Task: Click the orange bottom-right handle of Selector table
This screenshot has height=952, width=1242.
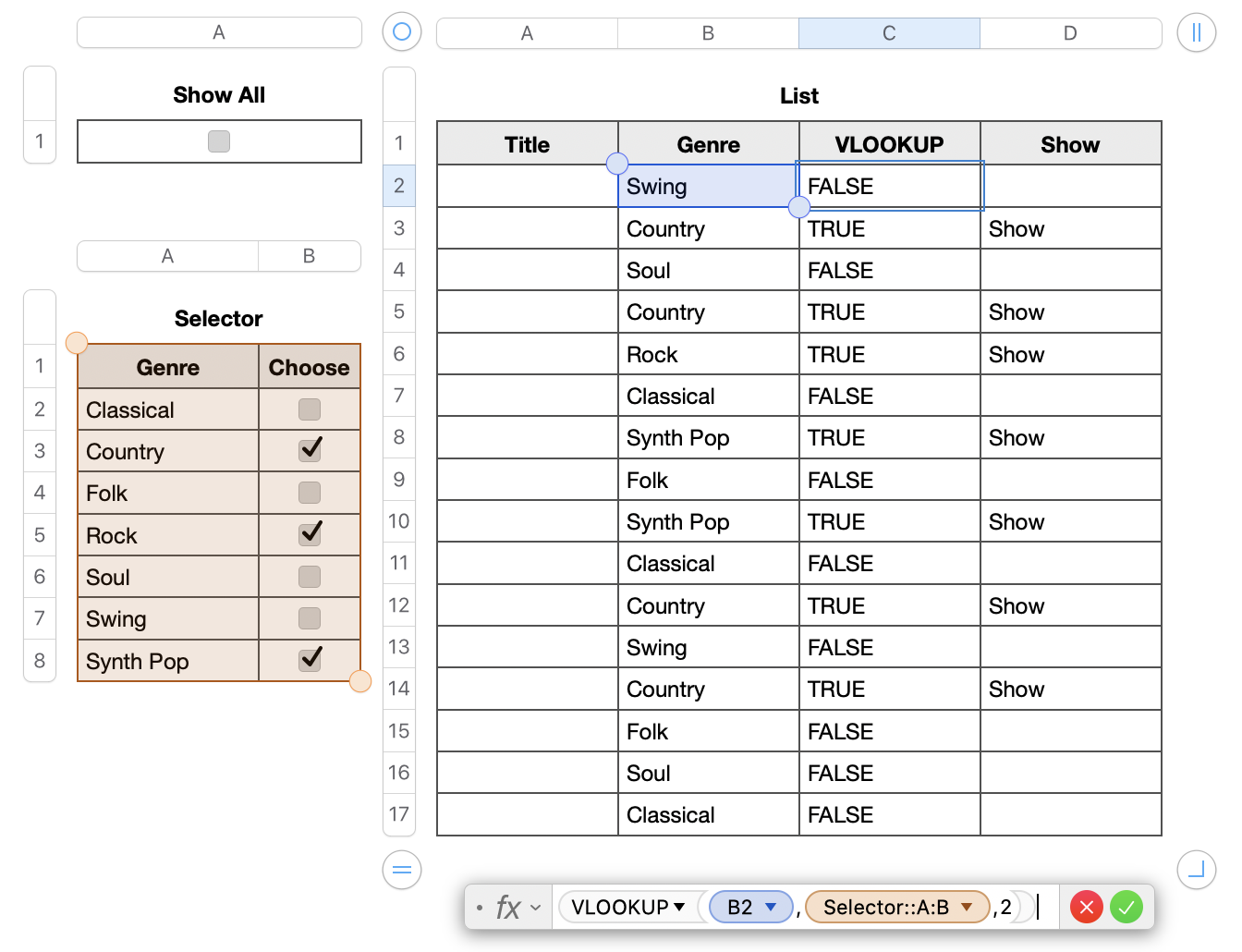Action: click(360, 681)
